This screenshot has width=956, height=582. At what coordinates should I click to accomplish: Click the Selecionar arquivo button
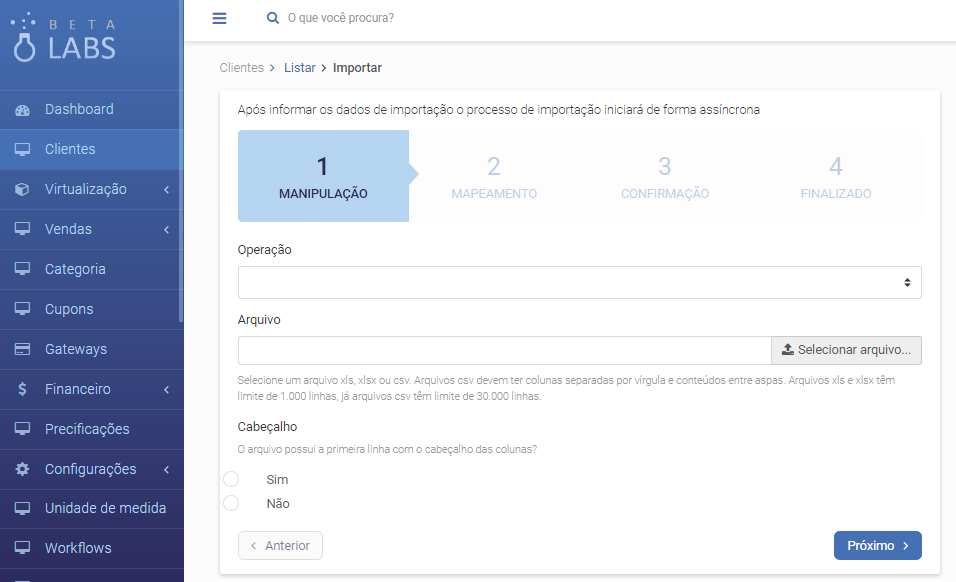846,350
